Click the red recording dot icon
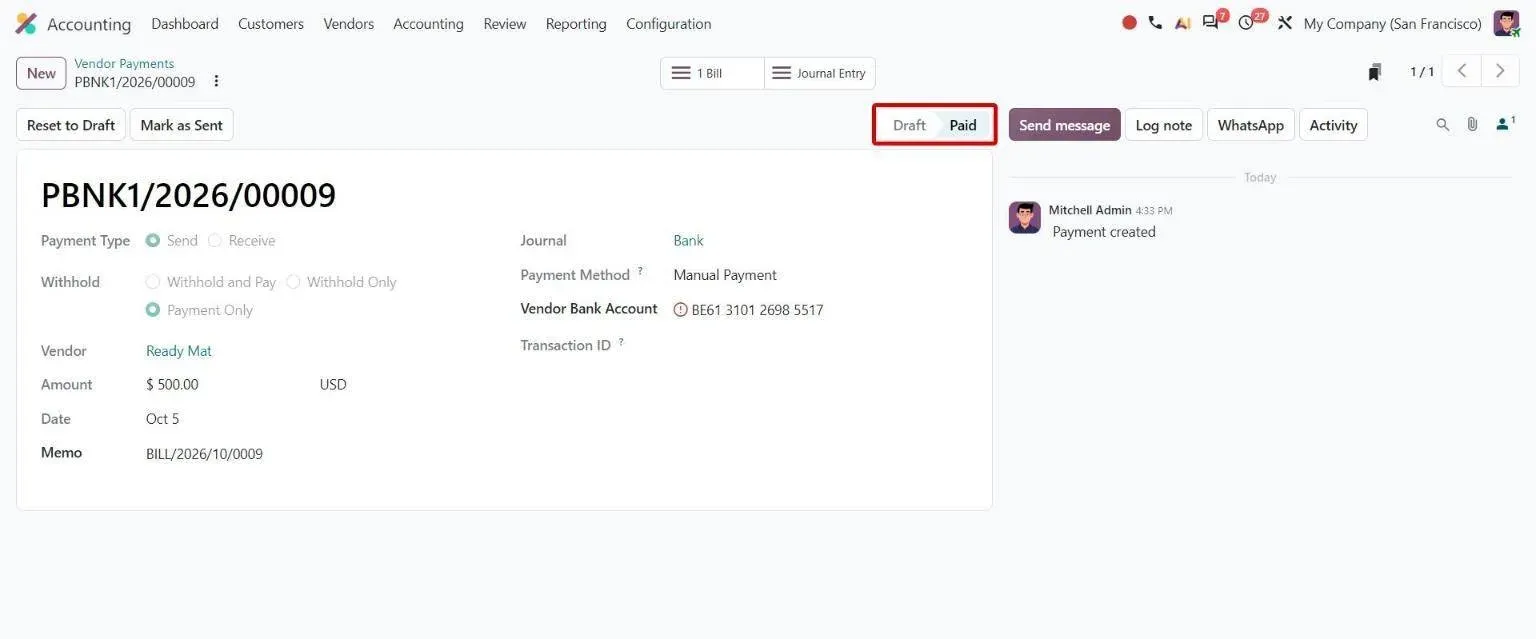The width and height of the screenshot is (1536, 639). 1129,23
